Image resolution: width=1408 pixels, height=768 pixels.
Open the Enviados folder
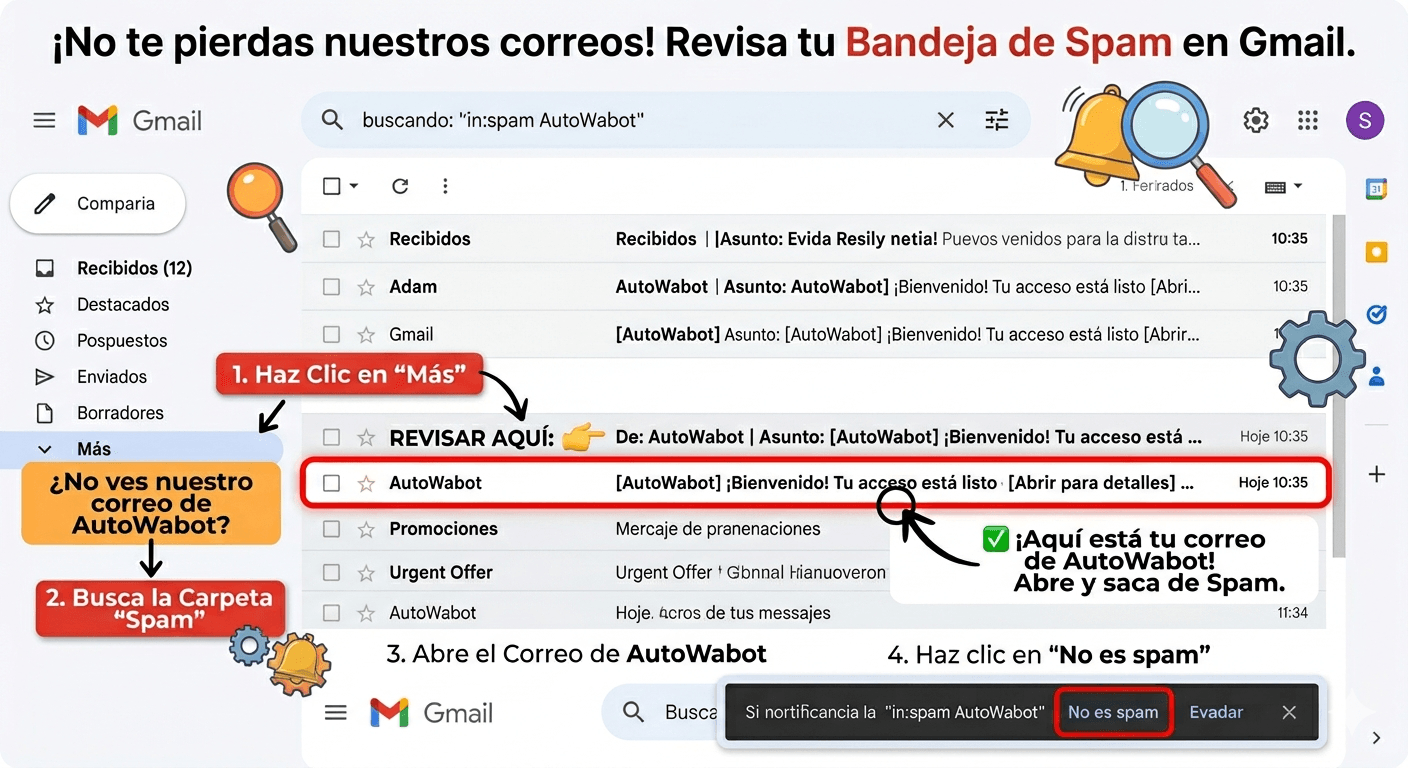[112, 377]
